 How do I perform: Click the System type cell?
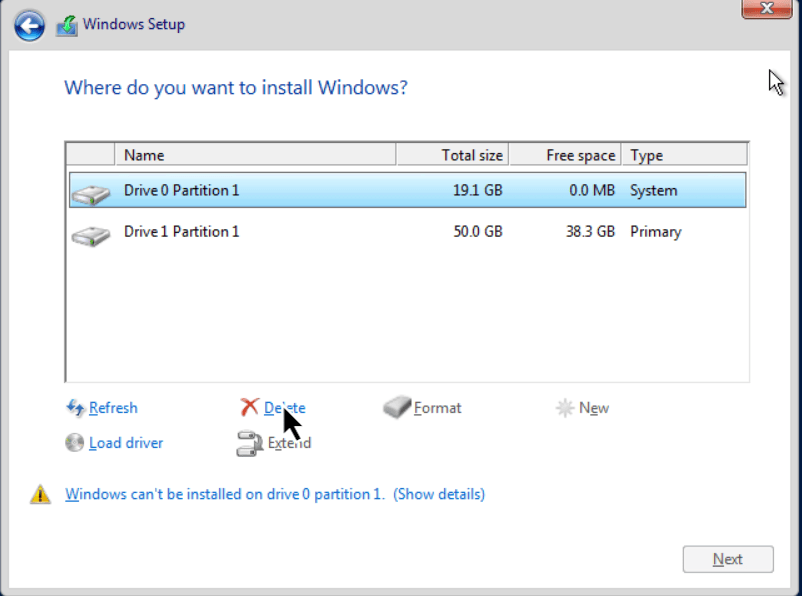pos(654,190)
